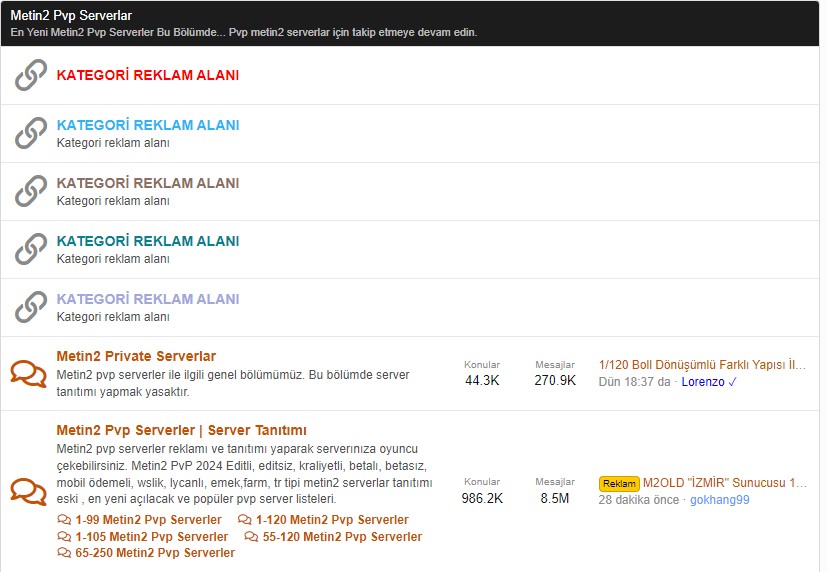This screenshot has height=572, width=827.
Task: Click the 986.2K Konular count
Action: (482, 498)
